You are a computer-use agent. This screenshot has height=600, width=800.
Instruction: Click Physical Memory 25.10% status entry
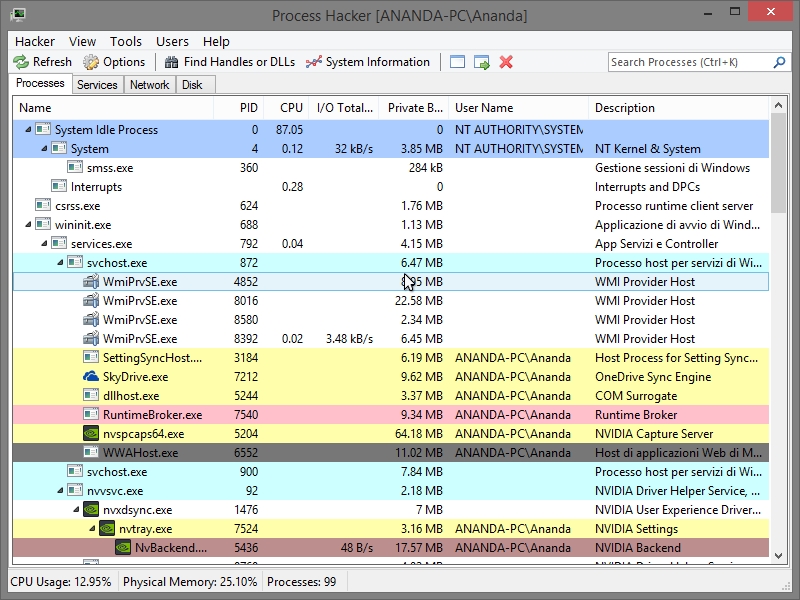(x=190, y=582)
